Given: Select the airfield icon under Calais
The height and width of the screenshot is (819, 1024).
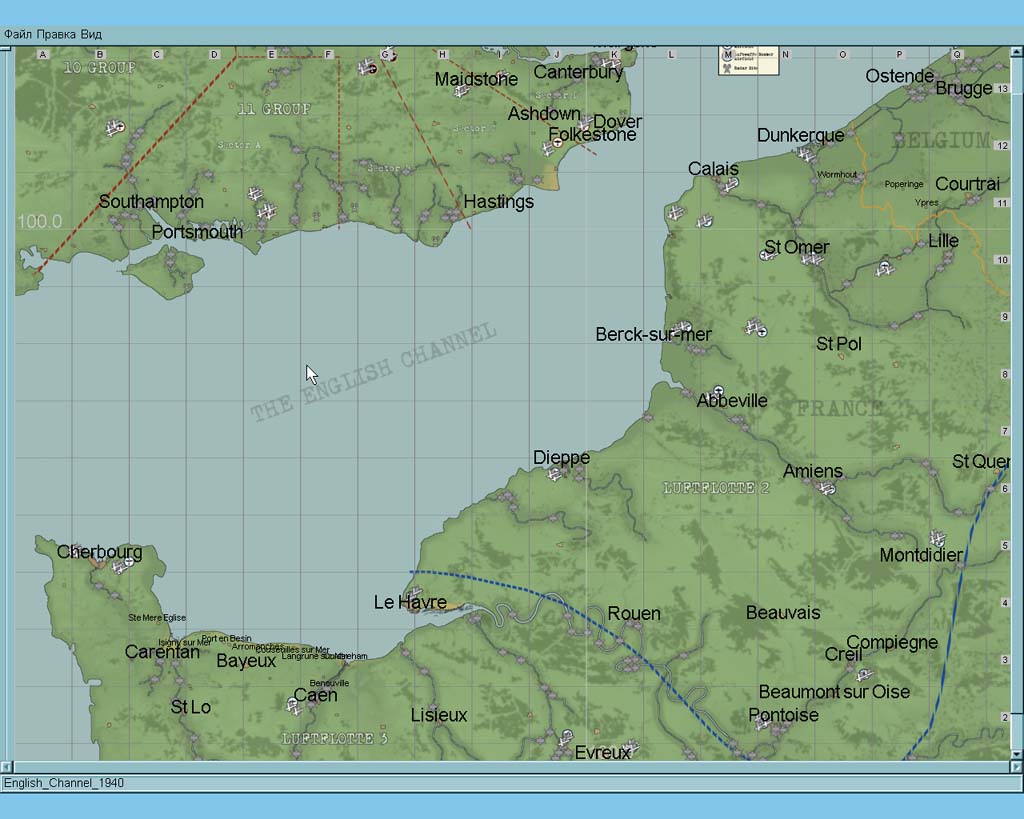Looking at the screenshot, I should (730, 184).
